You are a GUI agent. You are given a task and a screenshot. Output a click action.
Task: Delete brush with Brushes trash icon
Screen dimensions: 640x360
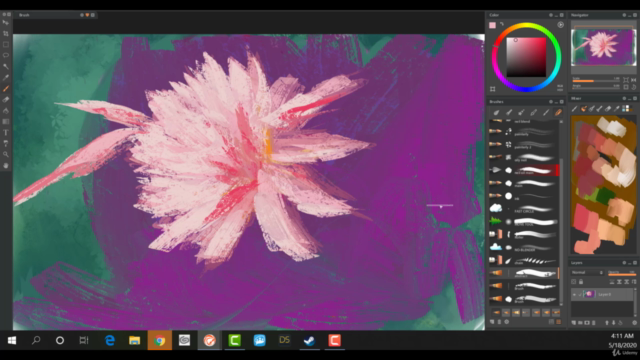pyautogui.click(x=499, y=322)
